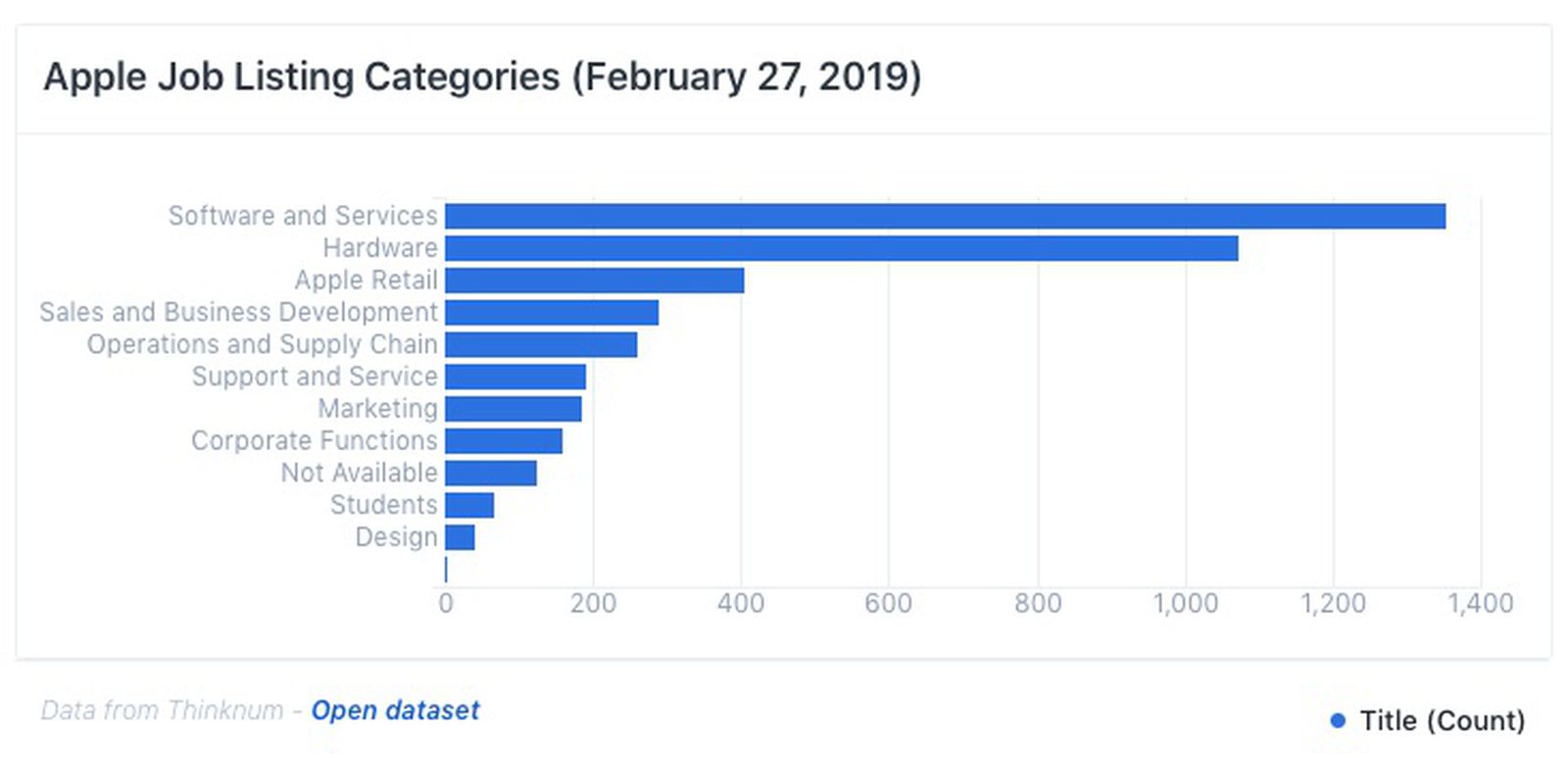Select the Not Available bar

490,473
